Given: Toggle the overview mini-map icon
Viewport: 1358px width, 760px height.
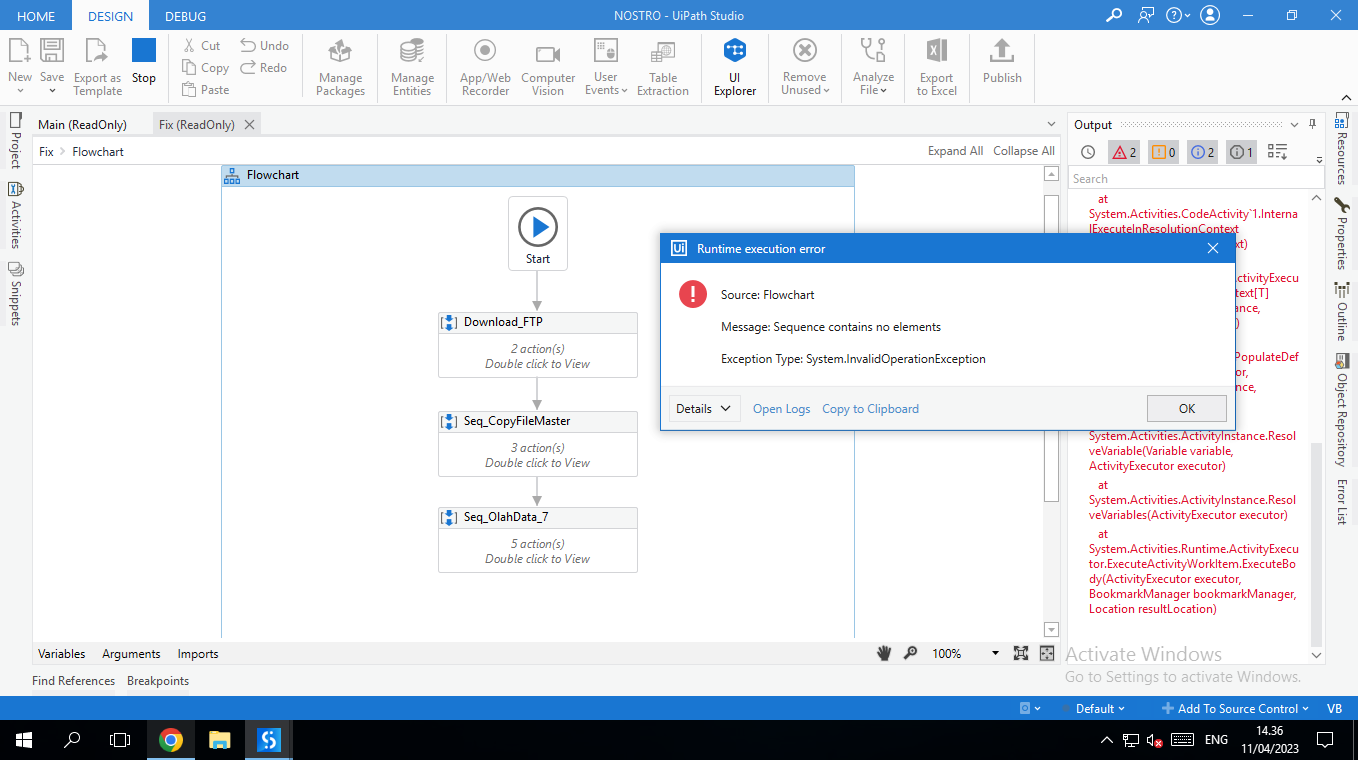Looking at the screenshot, I should 1047,653.
